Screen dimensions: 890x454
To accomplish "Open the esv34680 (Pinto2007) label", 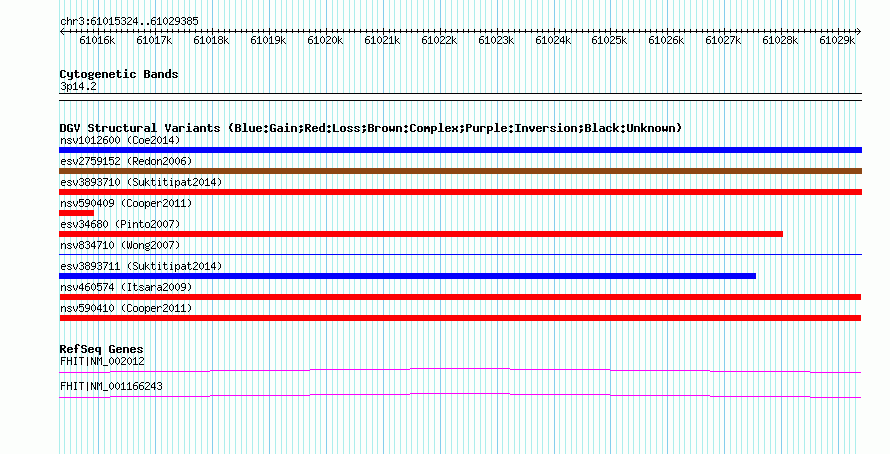I will coord(120,224).
